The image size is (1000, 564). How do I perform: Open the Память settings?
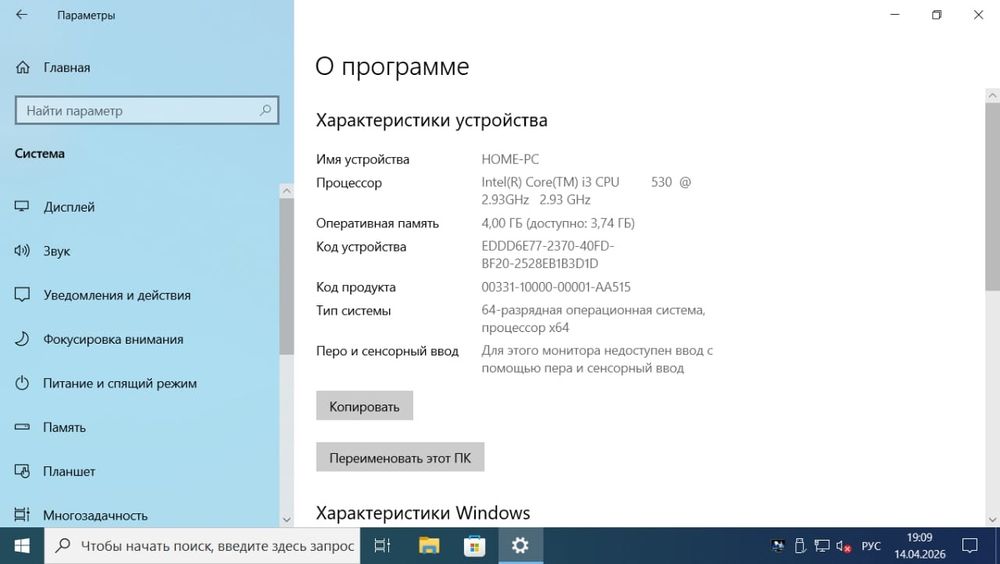[x=50, y=427]
